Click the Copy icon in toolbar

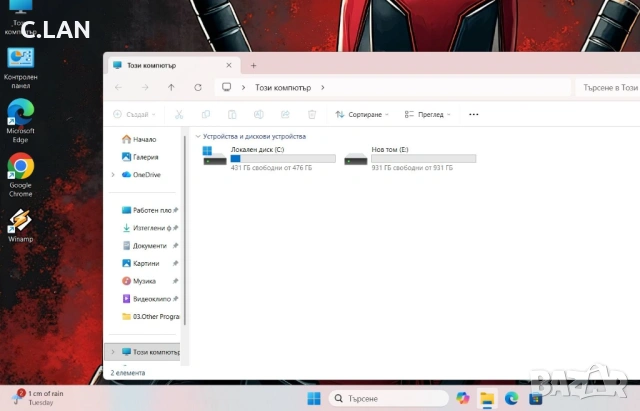(206, 115)
